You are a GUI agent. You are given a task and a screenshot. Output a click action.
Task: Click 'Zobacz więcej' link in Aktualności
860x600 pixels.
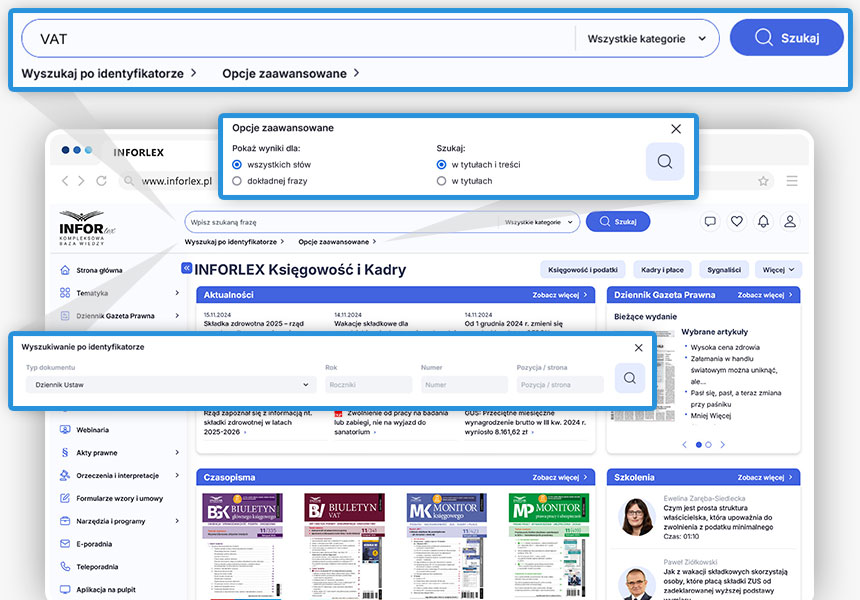tap(560, 295)
